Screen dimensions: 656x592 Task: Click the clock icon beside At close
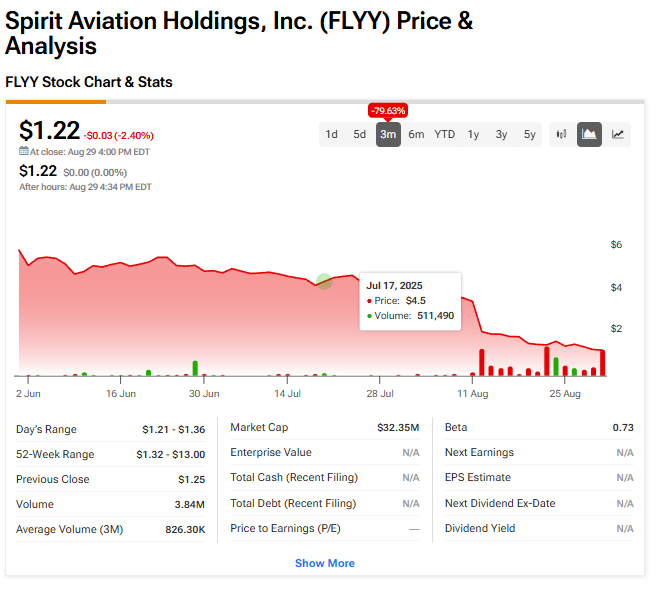pos(24,152)
